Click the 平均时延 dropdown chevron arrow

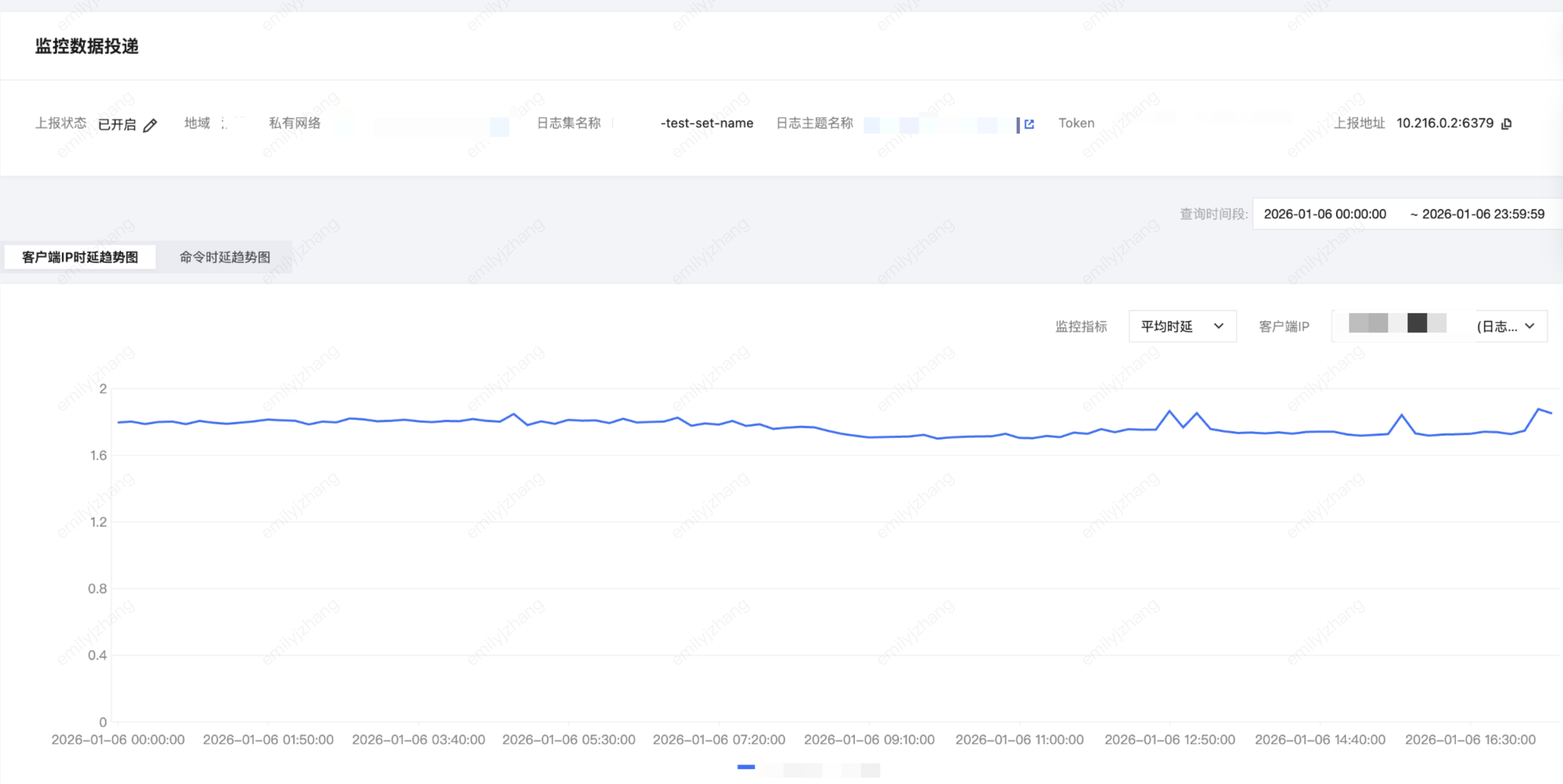[1219, 326]
